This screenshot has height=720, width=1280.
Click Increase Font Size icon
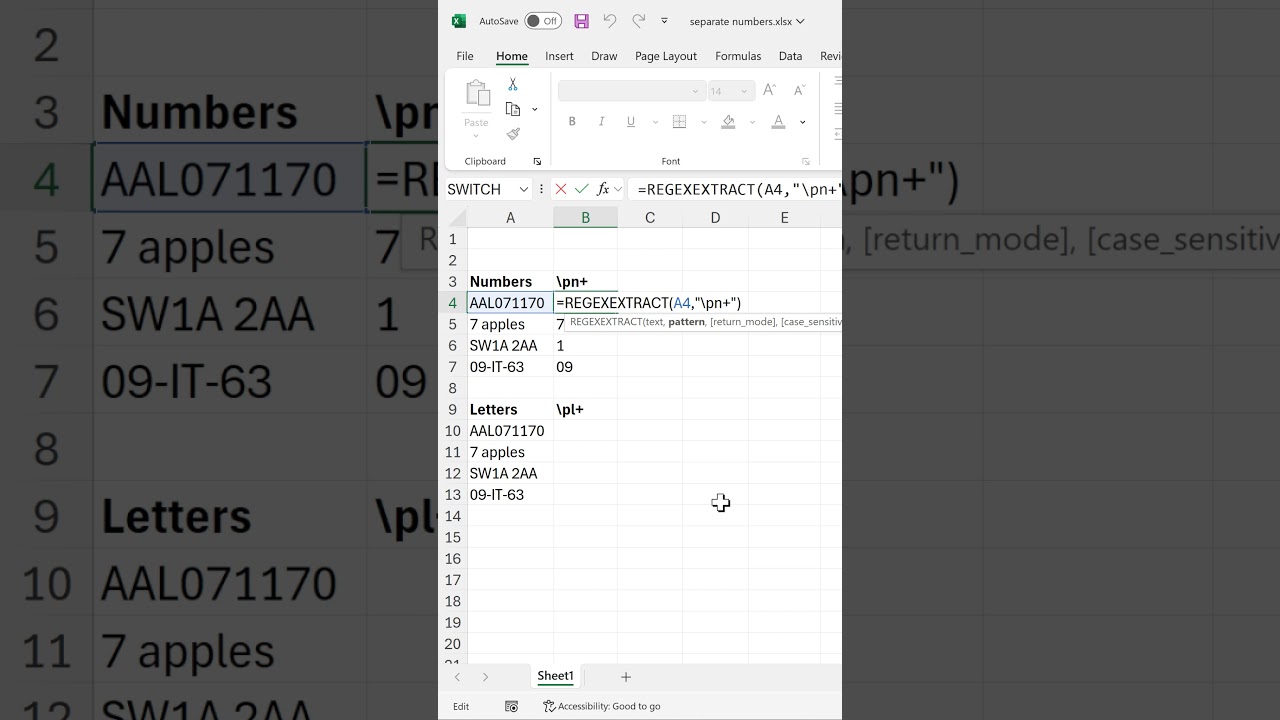pyautogui.click(x=769, y=90)
